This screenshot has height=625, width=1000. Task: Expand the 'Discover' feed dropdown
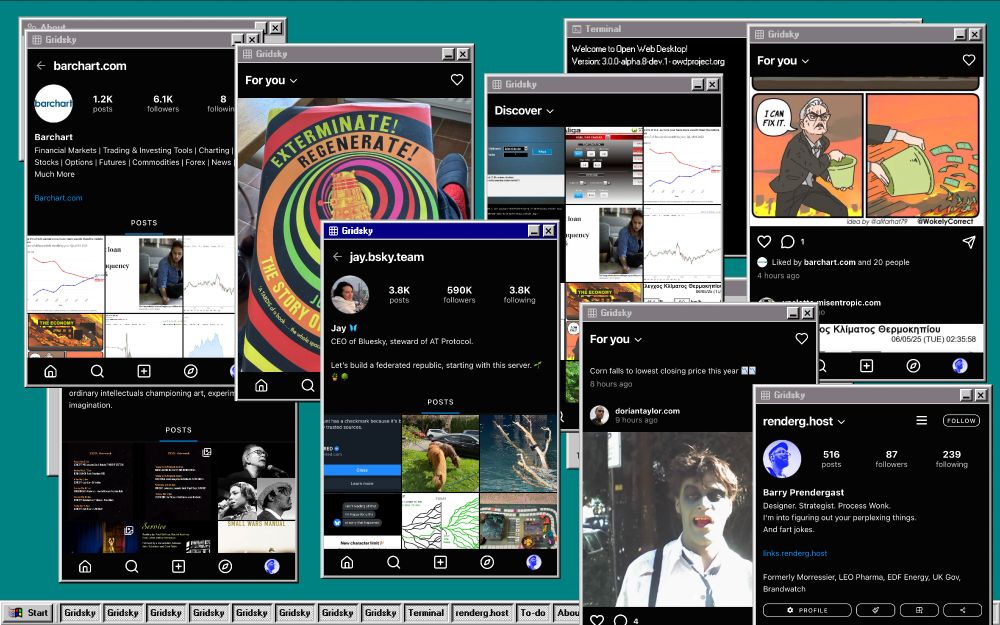tap(524, 111)
